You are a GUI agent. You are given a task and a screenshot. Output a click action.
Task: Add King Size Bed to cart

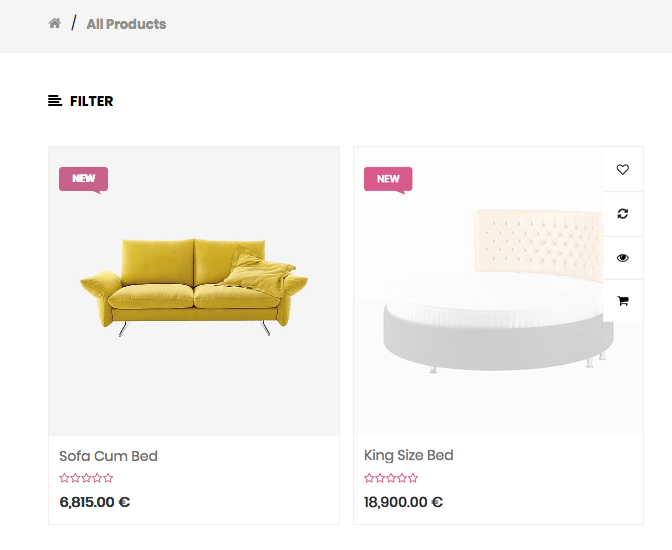tap(623, 300)
